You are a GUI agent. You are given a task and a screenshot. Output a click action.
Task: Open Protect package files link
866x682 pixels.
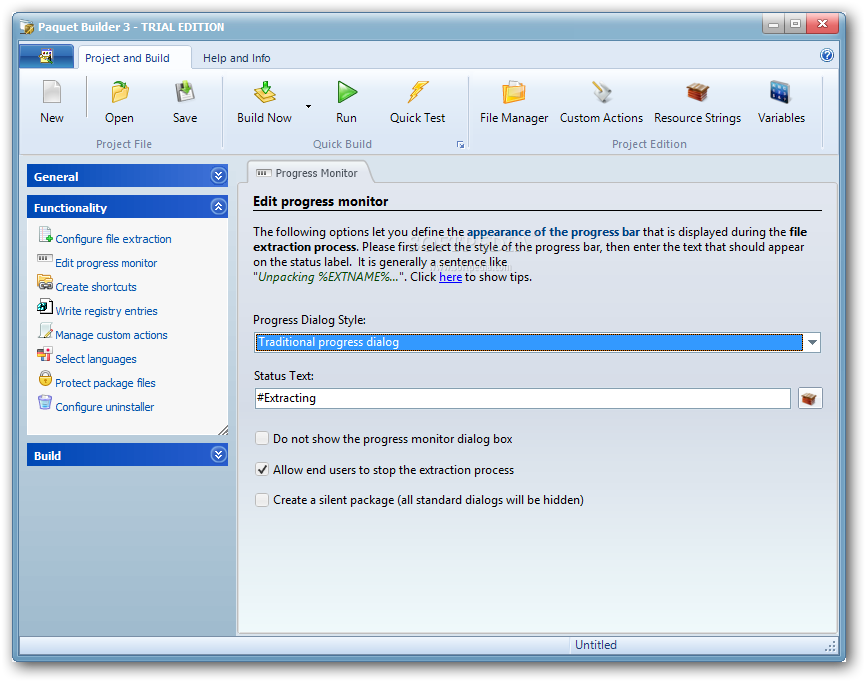(105, 383)
